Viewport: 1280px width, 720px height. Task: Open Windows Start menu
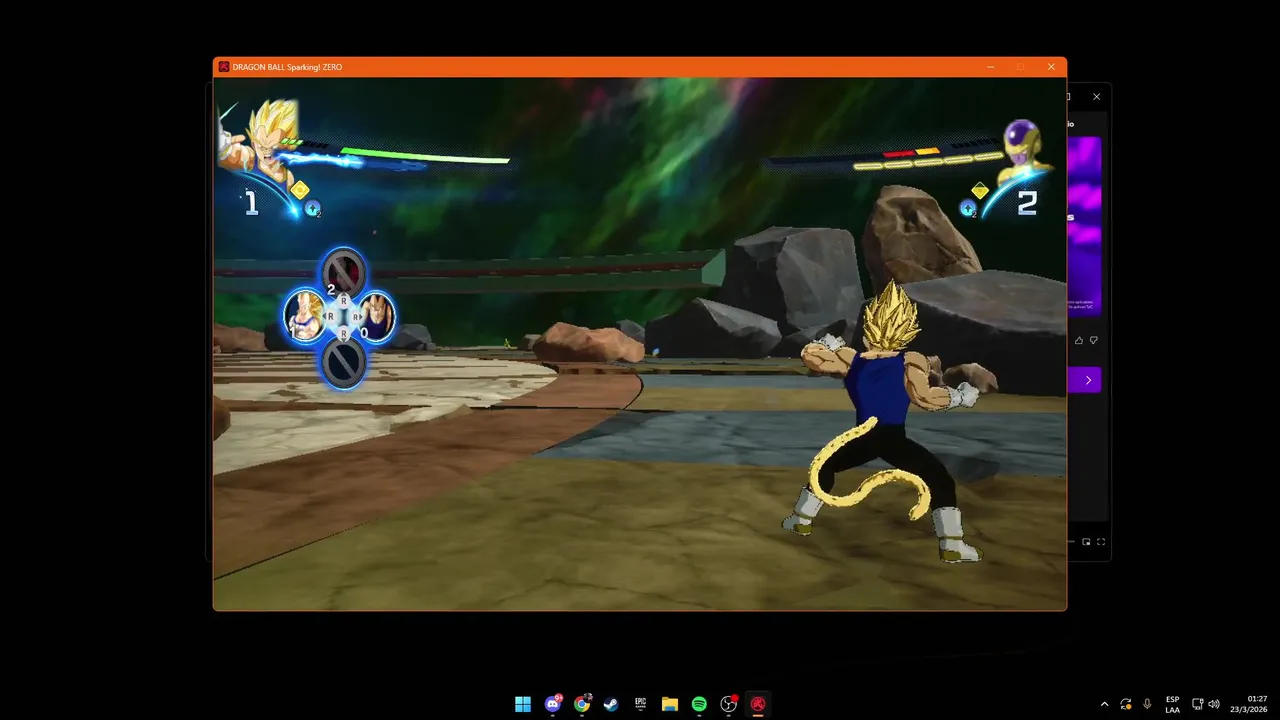tap(523, 704)
